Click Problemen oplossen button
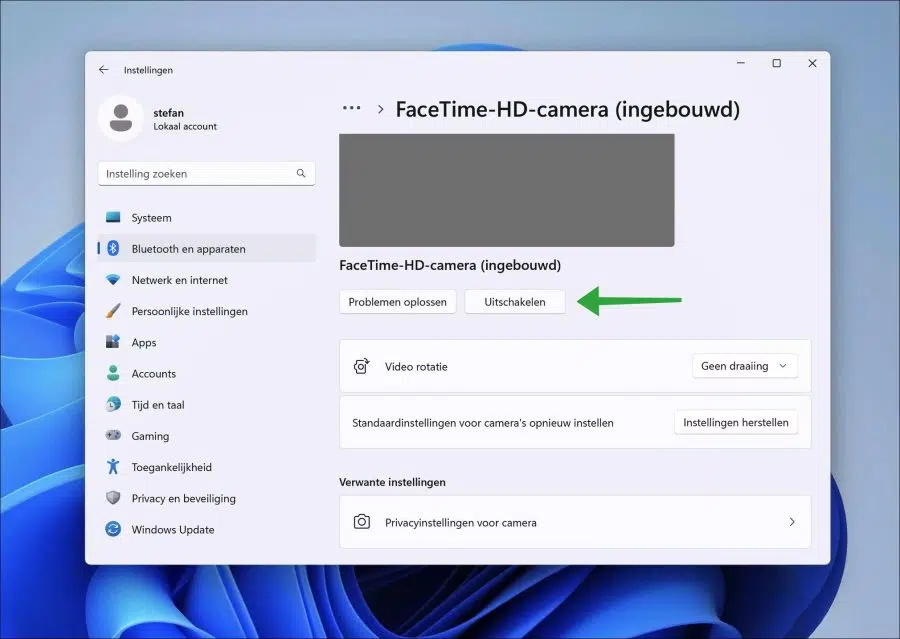900x639 pixels. pyautogui.click(x=397, y=302)
